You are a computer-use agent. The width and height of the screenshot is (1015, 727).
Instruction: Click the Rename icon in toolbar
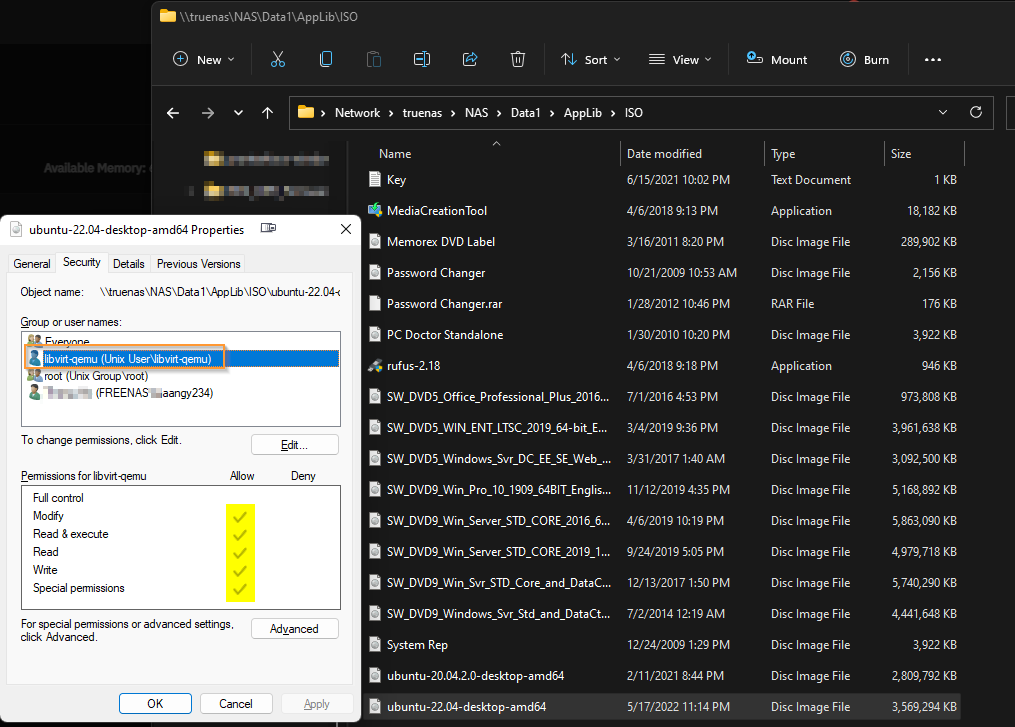(x=421, y=60)
